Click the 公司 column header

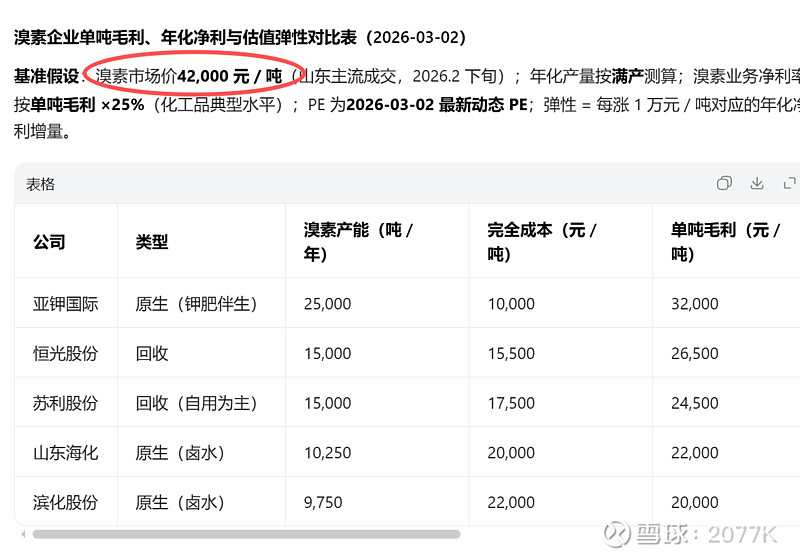click(x=49, y=242)
